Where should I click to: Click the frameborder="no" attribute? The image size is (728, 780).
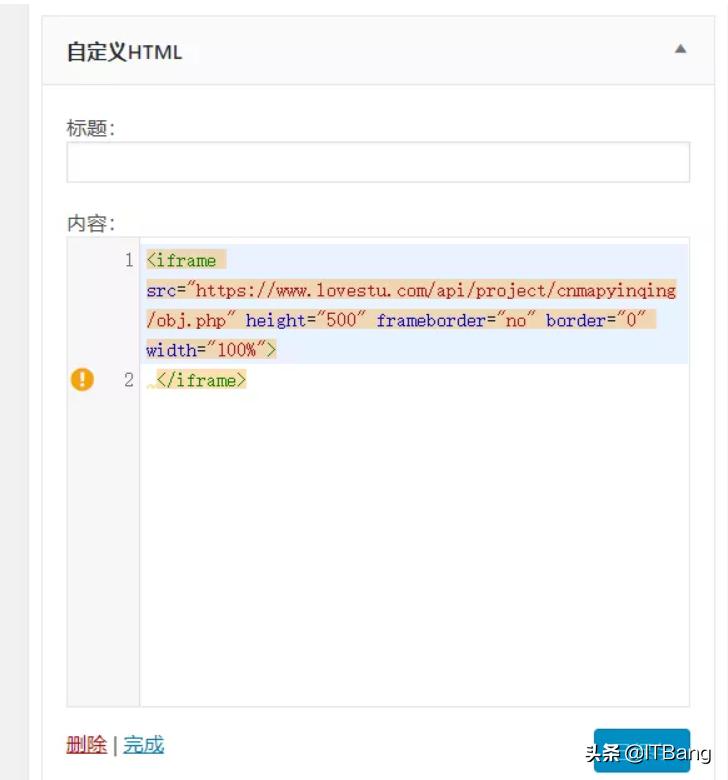455,320
